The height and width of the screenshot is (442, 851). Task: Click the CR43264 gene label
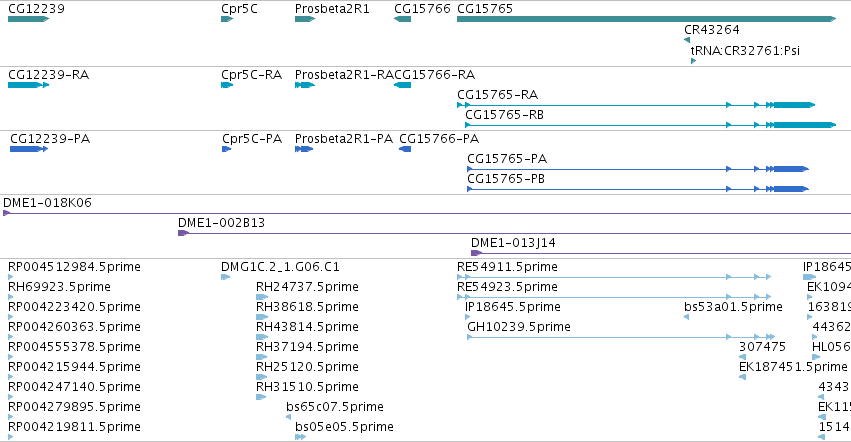(x=712, y=30)
